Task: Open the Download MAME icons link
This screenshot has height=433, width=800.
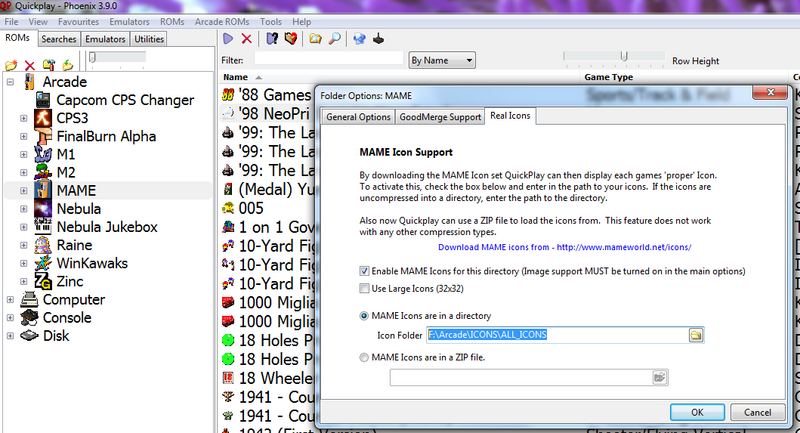Action: (x=565, y=247)
